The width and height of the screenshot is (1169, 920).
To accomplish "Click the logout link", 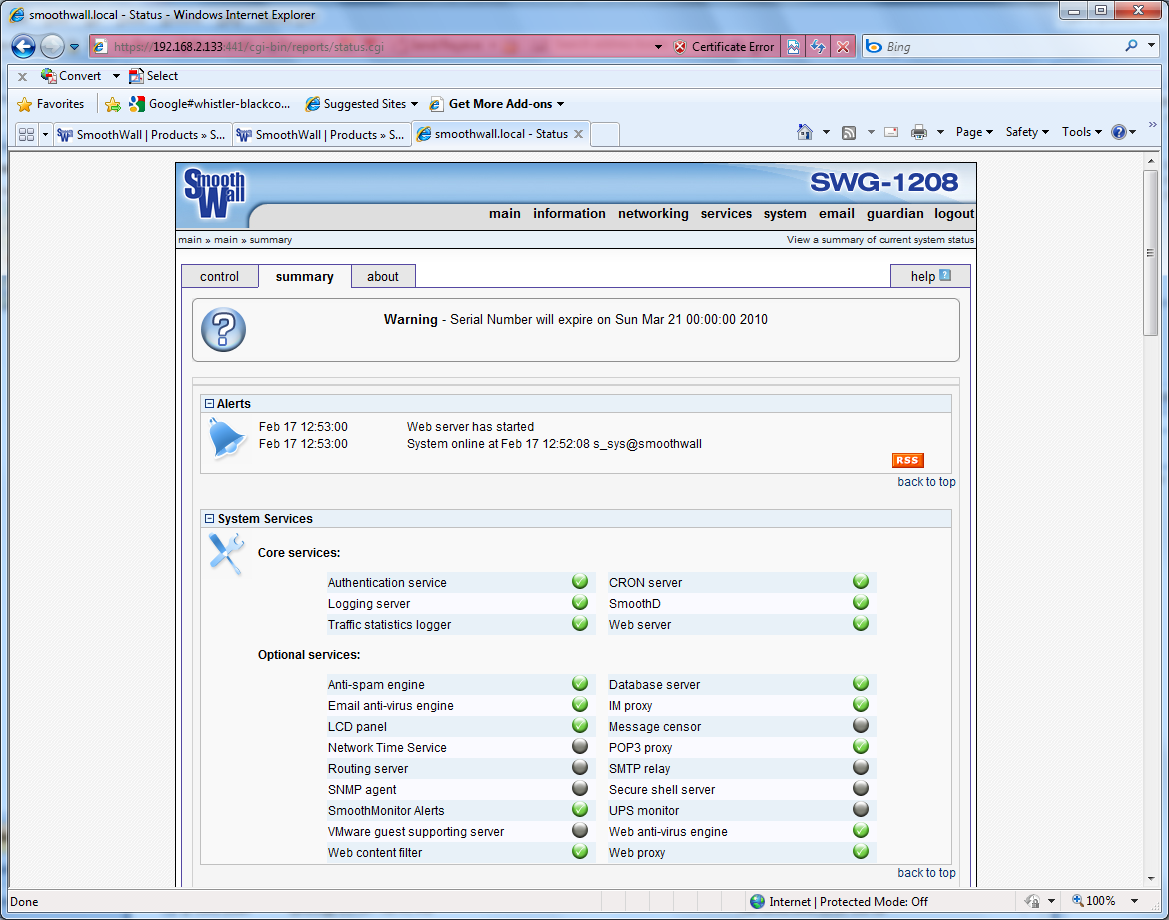I will (x=954, y=213).
